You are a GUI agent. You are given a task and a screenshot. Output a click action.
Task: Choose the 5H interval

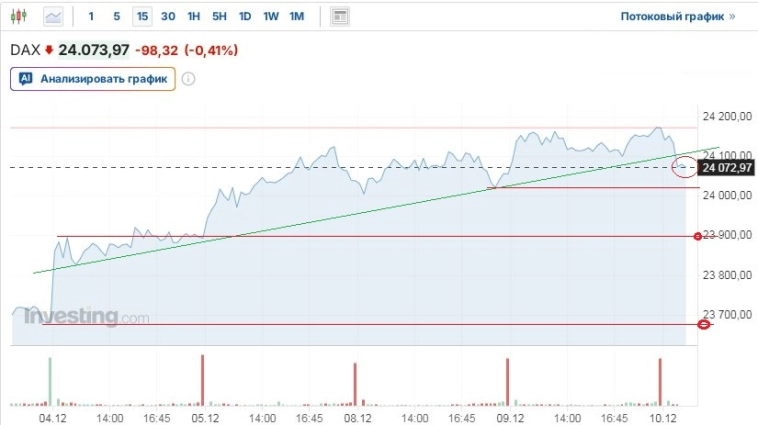click(x=219, y=16)
